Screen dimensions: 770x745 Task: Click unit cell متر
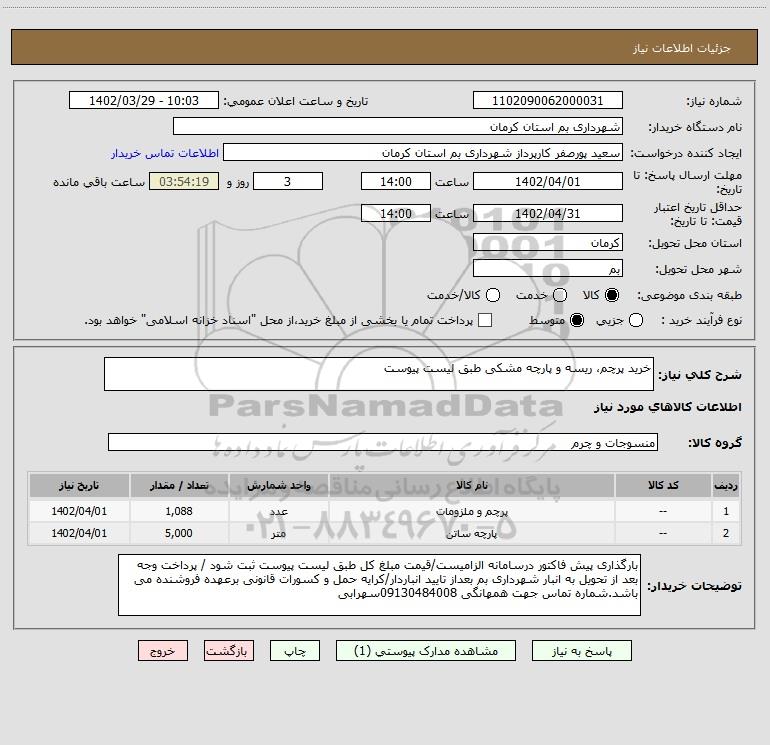click(278, 533)
